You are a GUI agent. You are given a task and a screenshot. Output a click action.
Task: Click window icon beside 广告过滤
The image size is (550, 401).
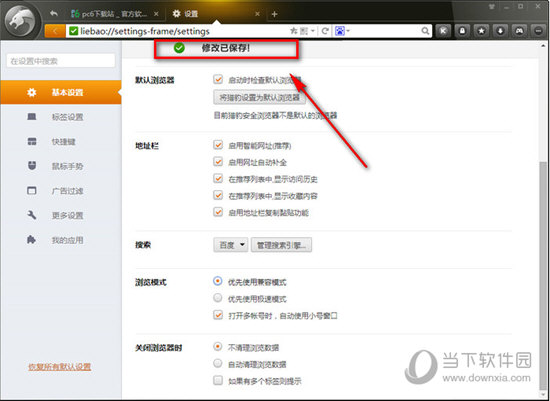coord(32,191)
